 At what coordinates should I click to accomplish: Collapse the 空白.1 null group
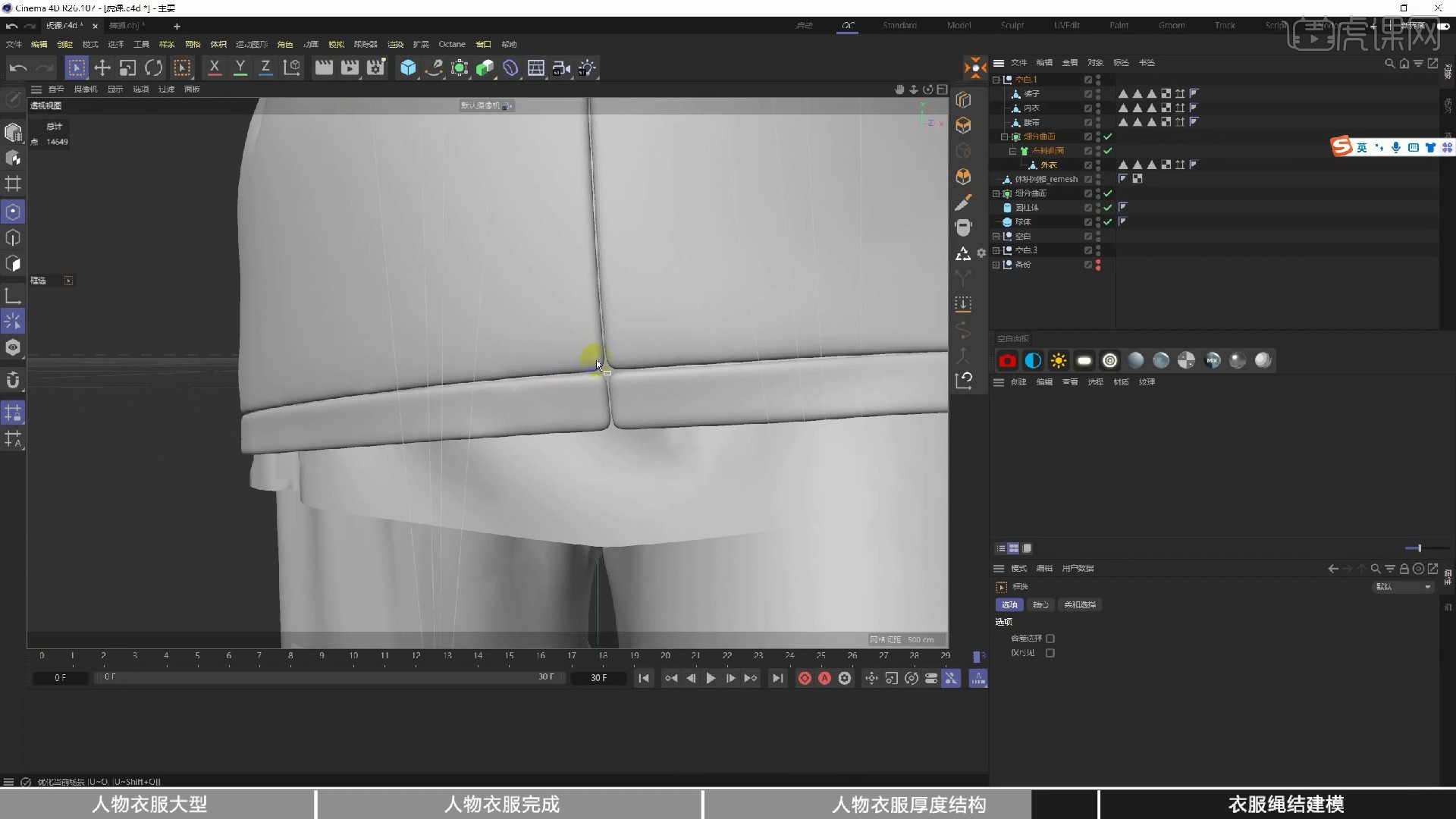tap(996, 80)
